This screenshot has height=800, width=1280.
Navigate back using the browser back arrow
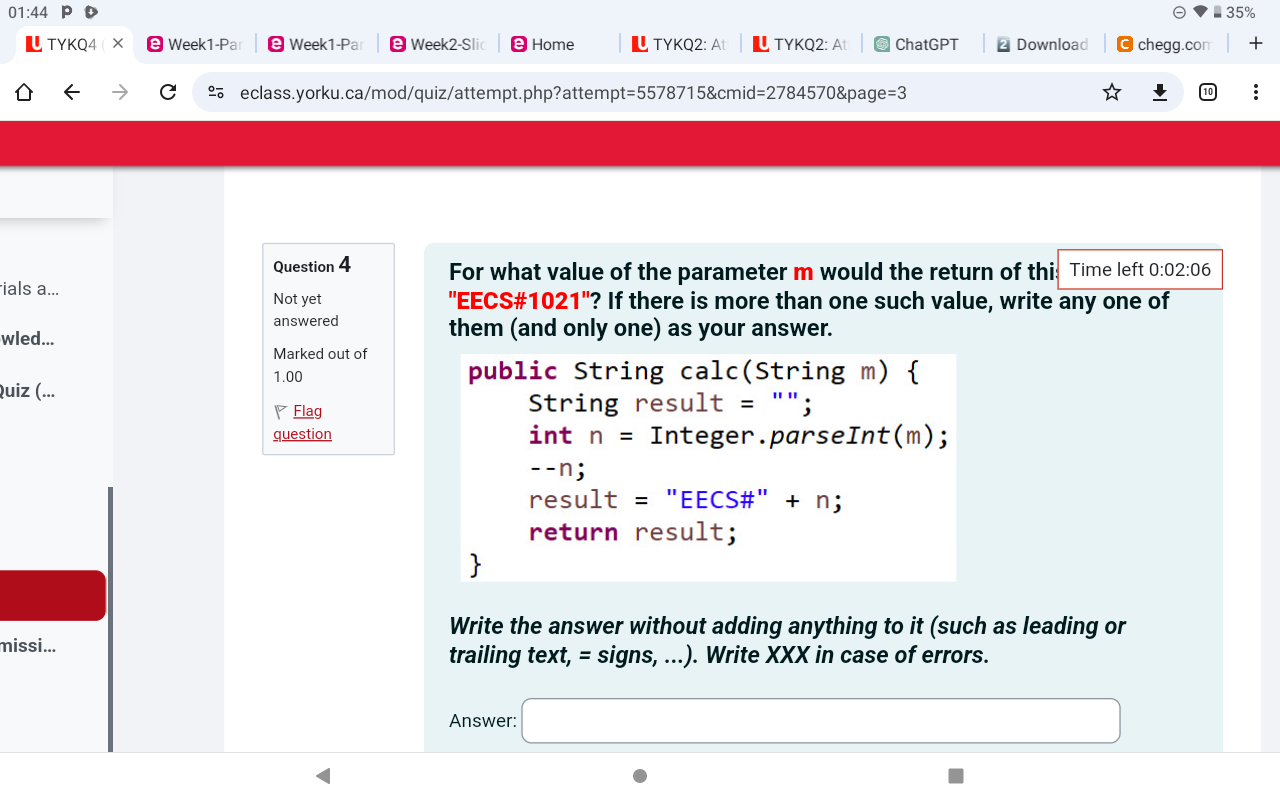click(x=71, y=92)
